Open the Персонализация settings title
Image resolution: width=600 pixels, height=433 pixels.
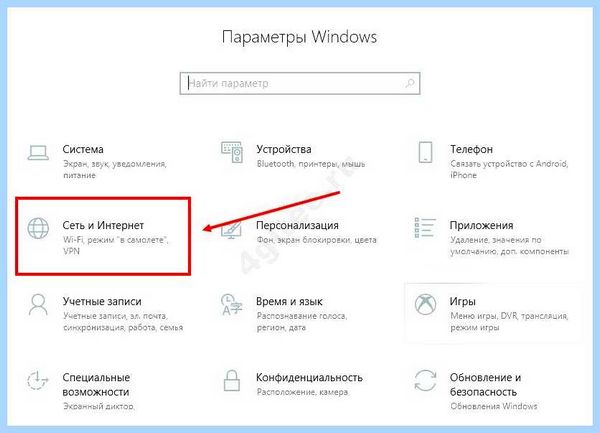(x=297, y=225)
